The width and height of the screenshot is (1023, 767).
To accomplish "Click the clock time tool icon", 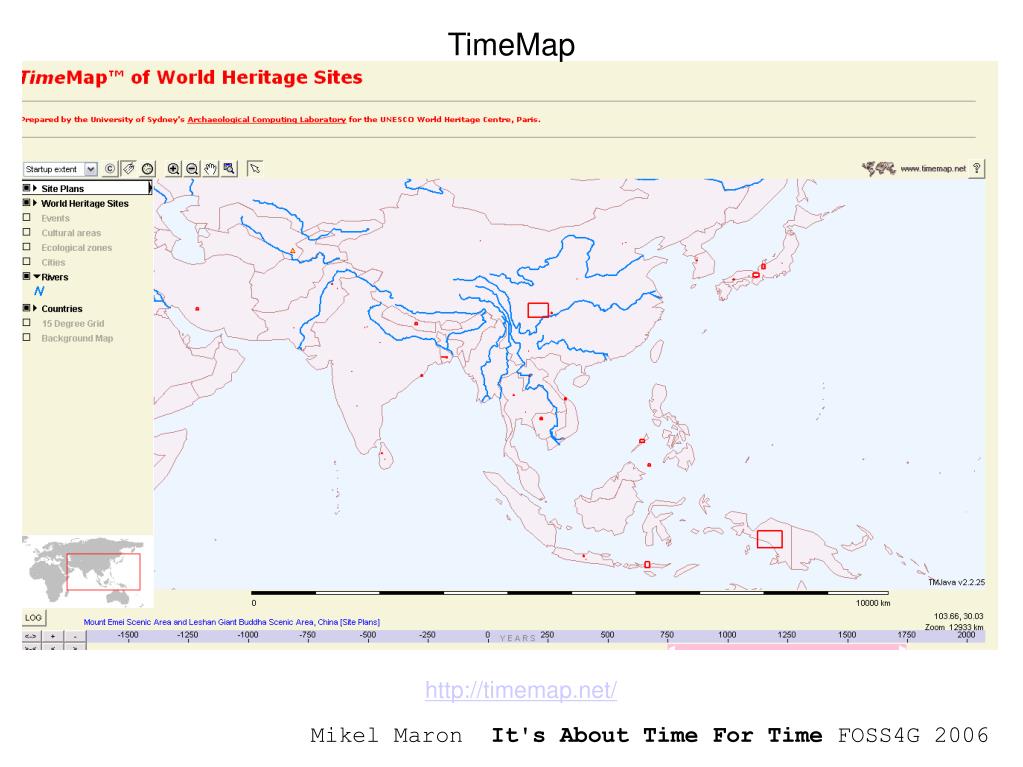I will point(148,169).
